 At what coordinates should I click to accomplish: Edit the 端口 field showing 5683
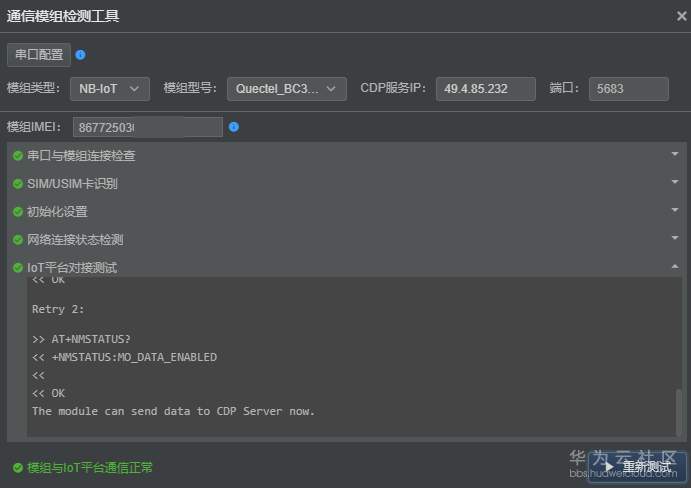click(x=628, y=89)
